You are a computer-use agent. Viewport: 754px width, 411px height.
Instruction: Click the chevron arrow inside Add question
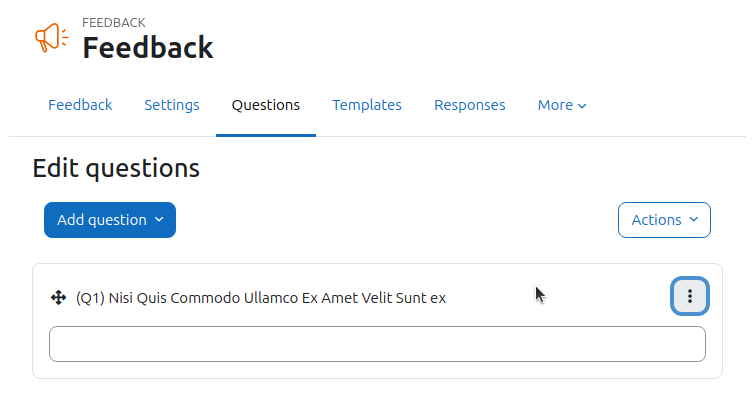[159, 220]
